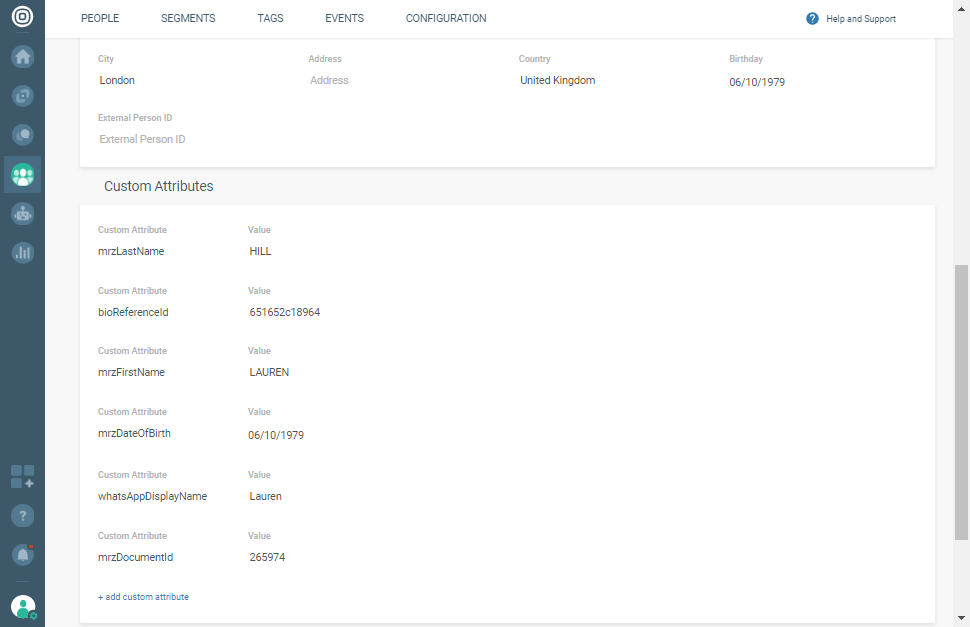
Task: Click the Infobip logo icon
Action: [22, 18]
